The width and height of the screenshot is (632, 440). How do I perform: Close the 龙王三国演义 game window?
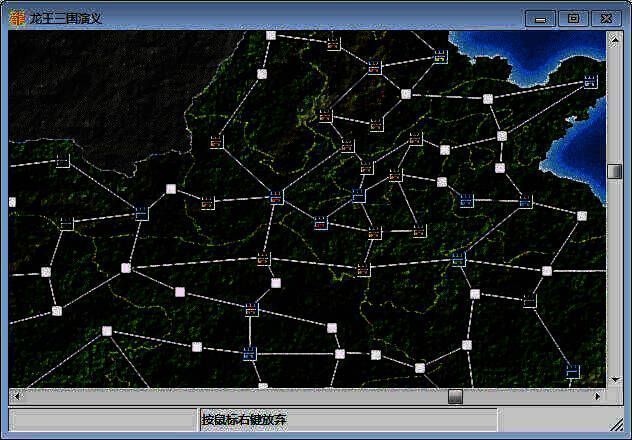click(606, 18)
